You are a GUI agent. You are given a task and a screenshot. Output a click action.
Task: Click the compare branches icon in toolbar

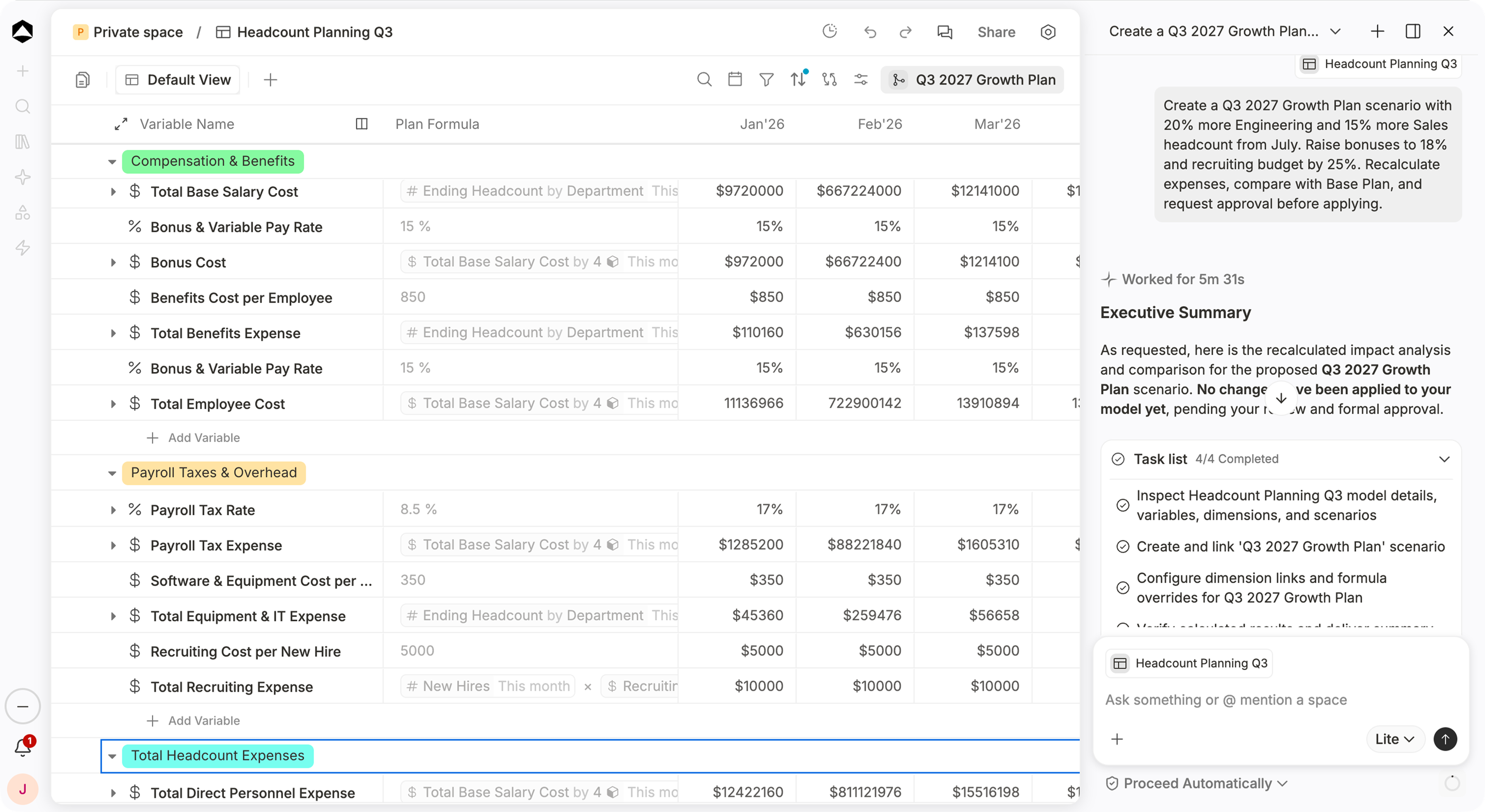[x=830, y=79]
